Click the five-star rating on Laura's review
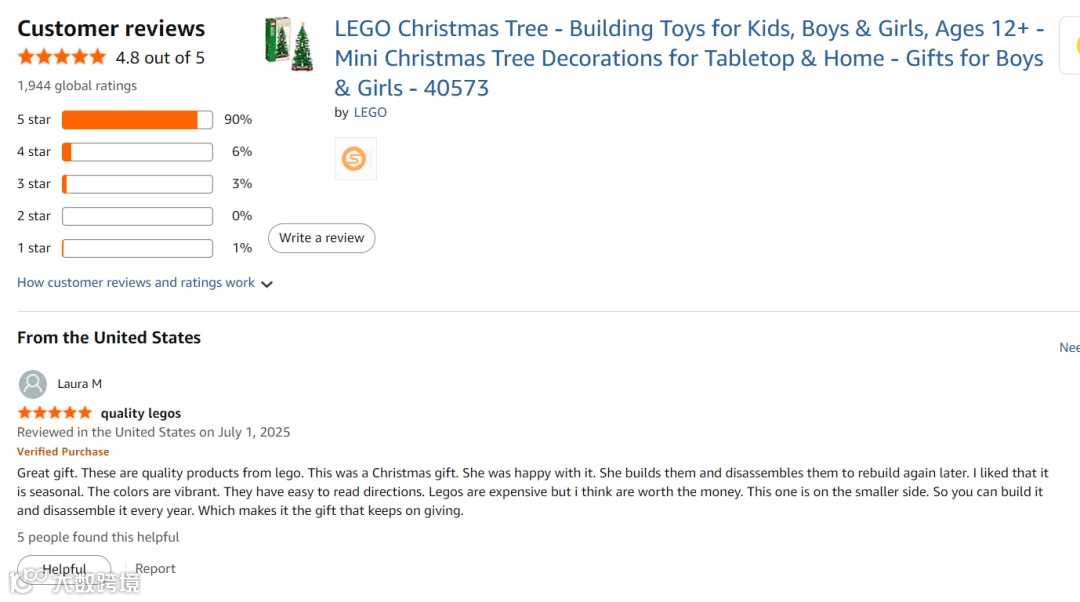The width and height of the screenshot is (1080, 602). (55, 413)
